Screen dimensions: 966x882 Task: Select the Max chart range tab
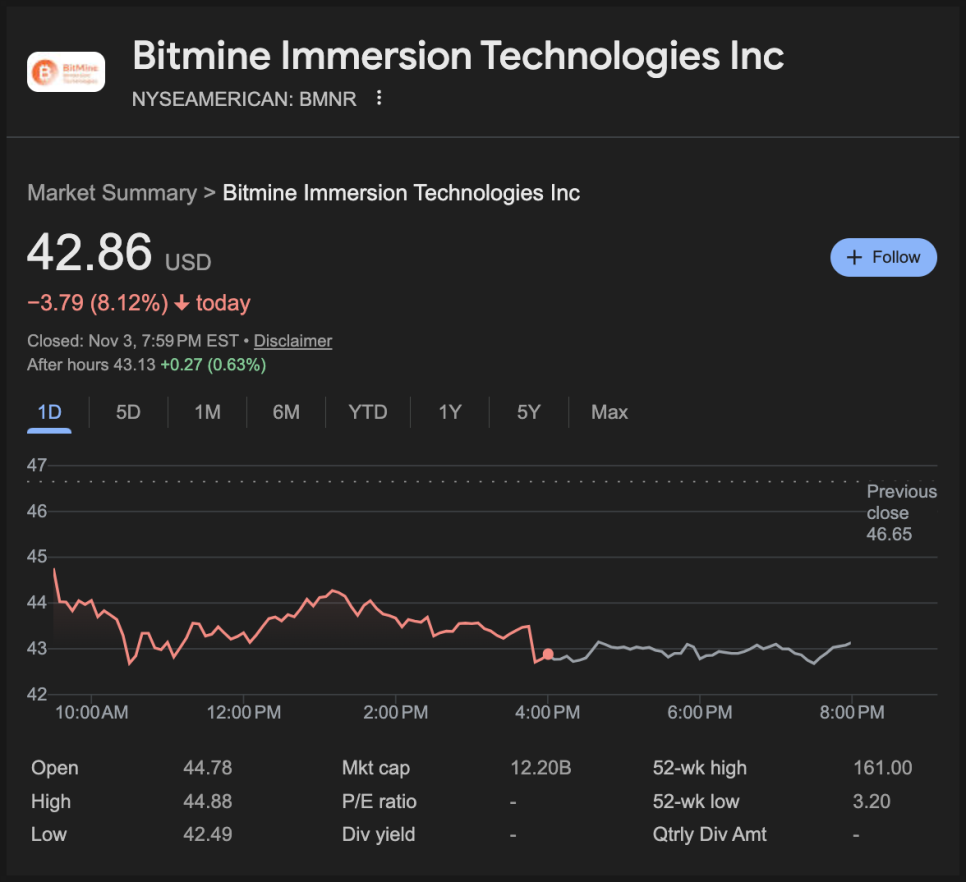tap(609, 412)
